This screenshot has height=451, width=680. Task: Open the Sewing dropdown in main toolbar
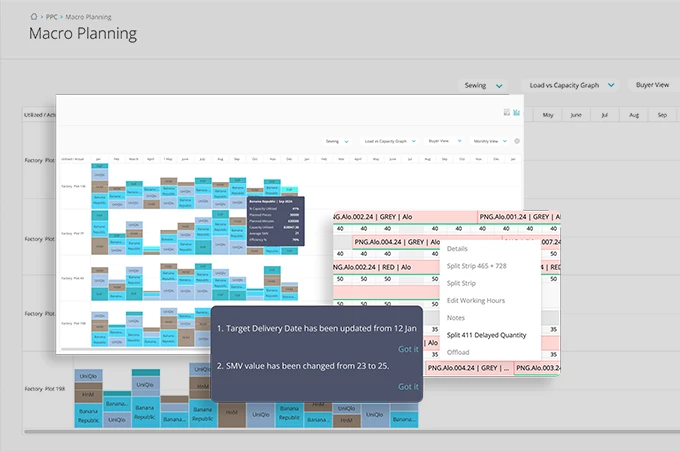click(x=485, y=86)
